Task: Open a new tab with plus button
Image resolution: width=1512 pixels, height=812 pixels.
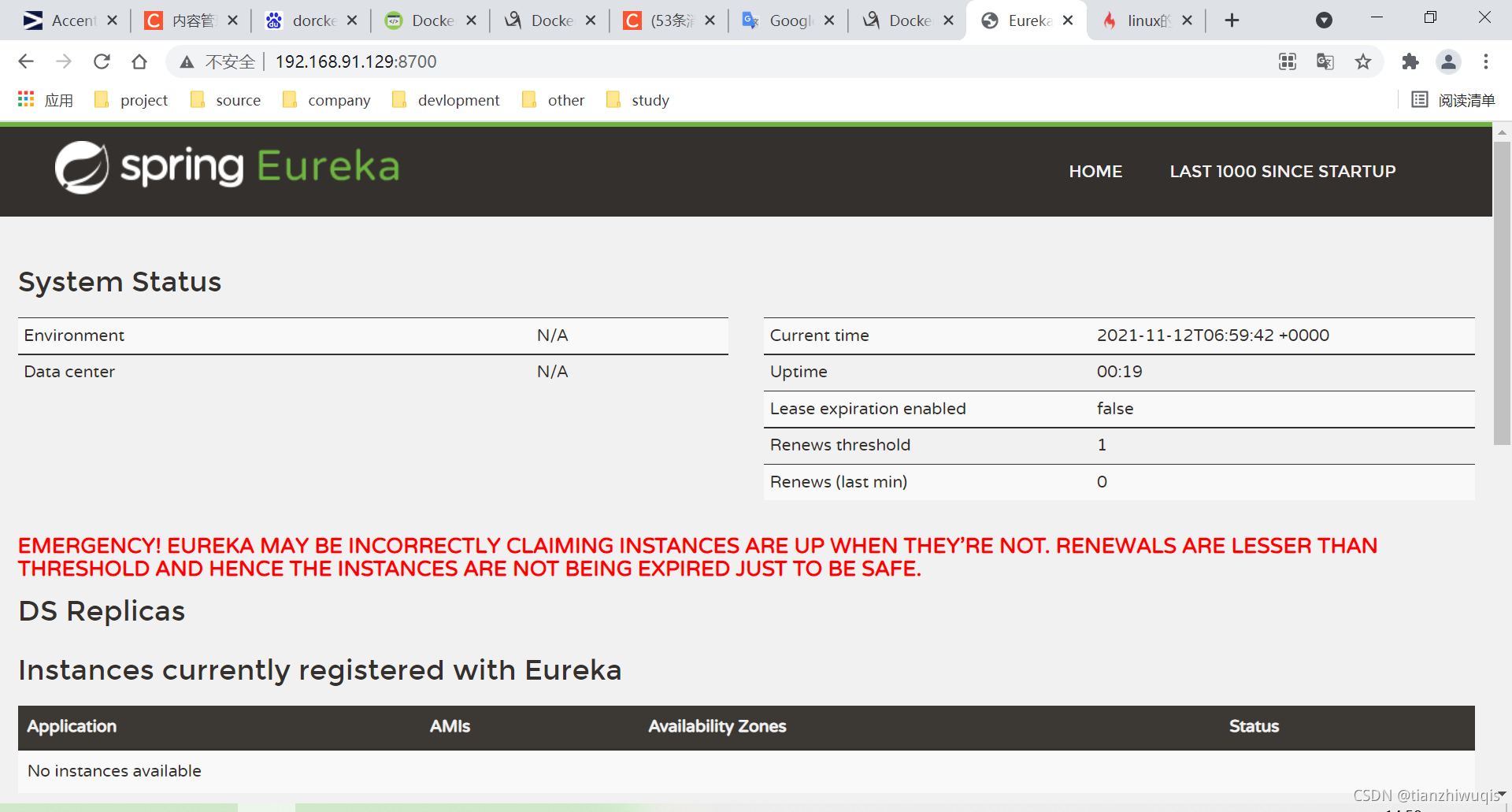Action: pyautogui.click(x=1232, y=20)
